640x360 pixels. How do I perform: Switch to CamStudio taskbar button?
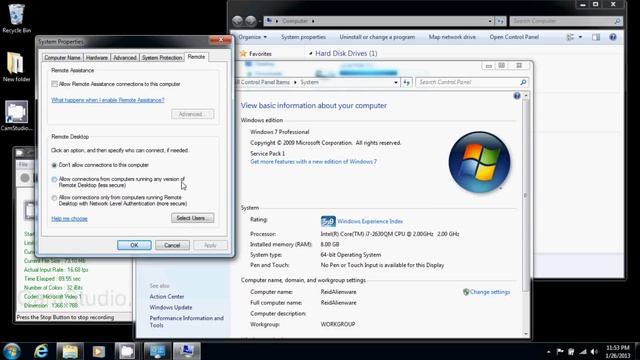[x=127, y=351]
